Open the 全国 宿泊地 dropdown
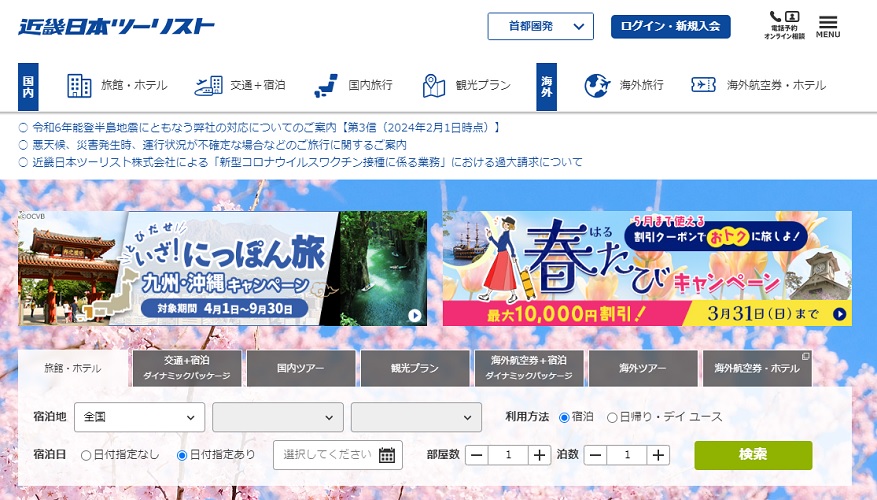This screenshot has height=500, width=877. 139,417
